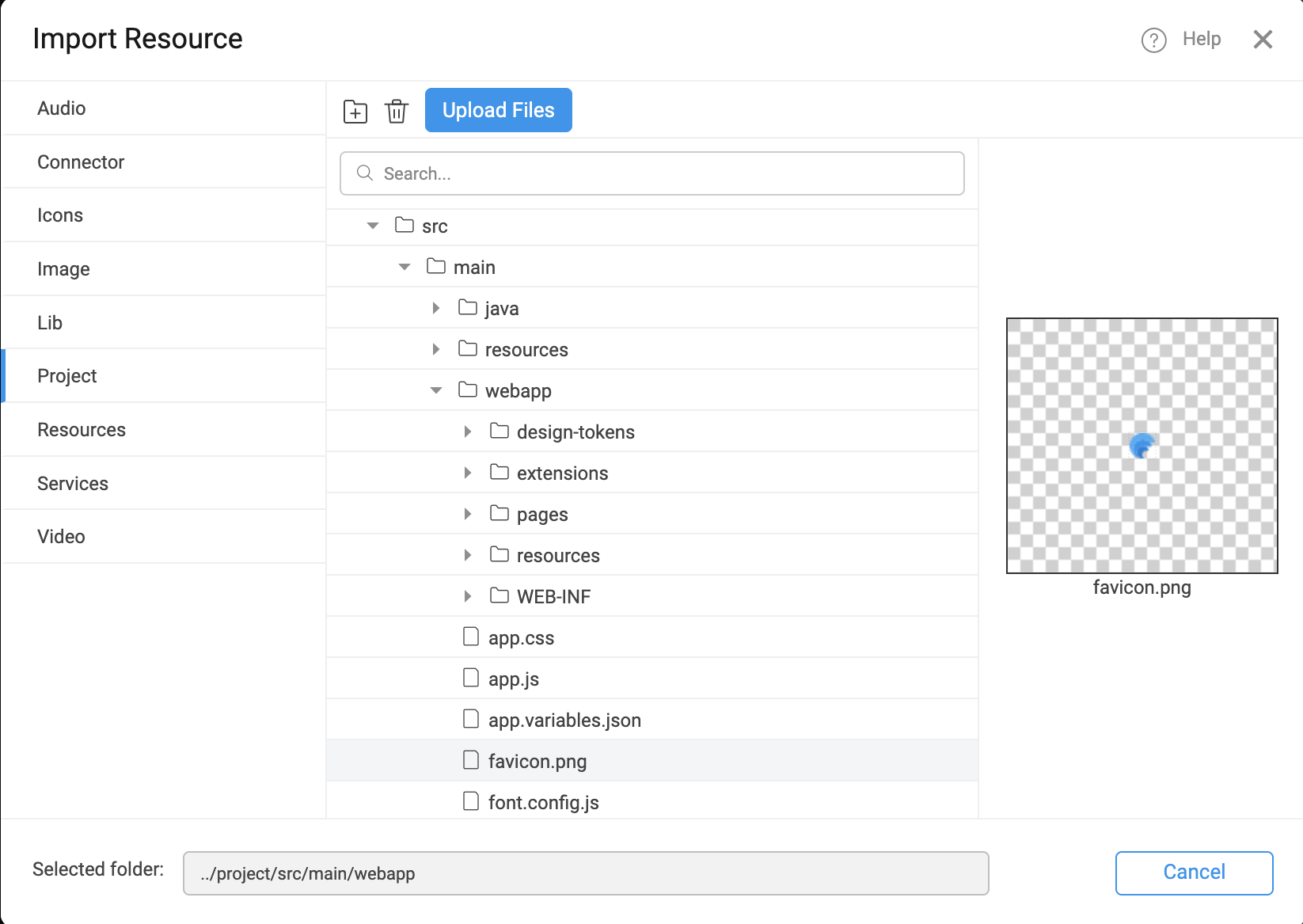
Task: Expand the java folder
Action: coord(436,308)
